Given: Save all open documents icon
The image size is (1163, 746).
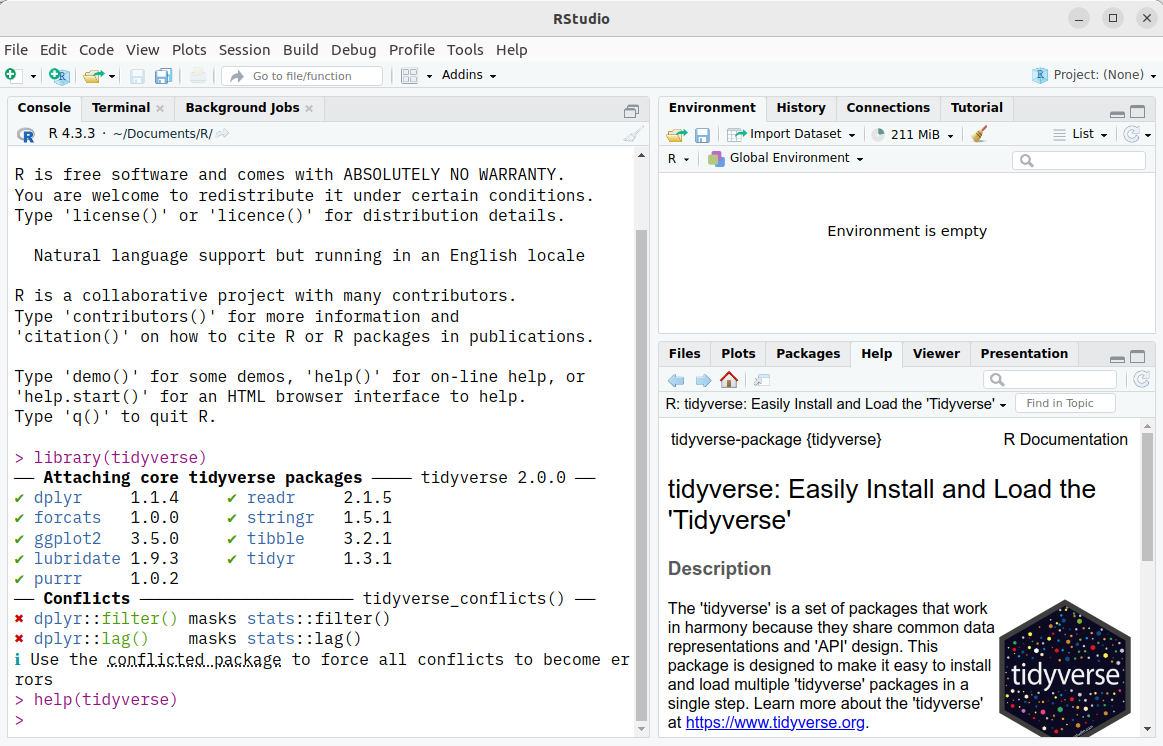Looking at the screenshot, I should 163,76.
